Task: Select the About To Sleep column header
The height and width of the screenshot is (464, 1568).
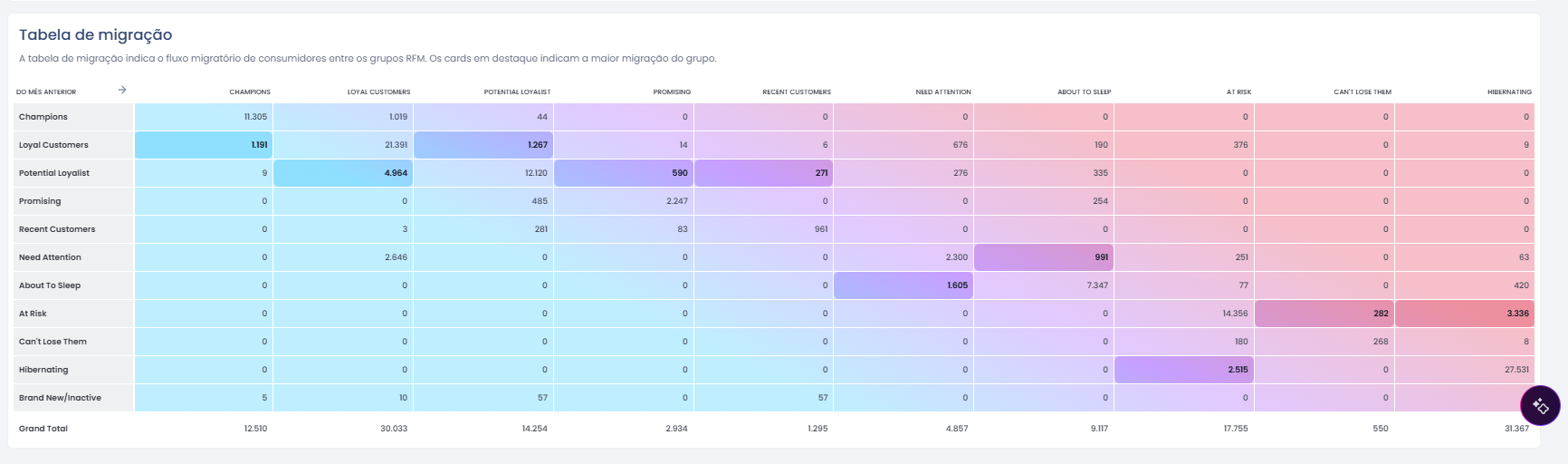Action: pos(1084,92)
